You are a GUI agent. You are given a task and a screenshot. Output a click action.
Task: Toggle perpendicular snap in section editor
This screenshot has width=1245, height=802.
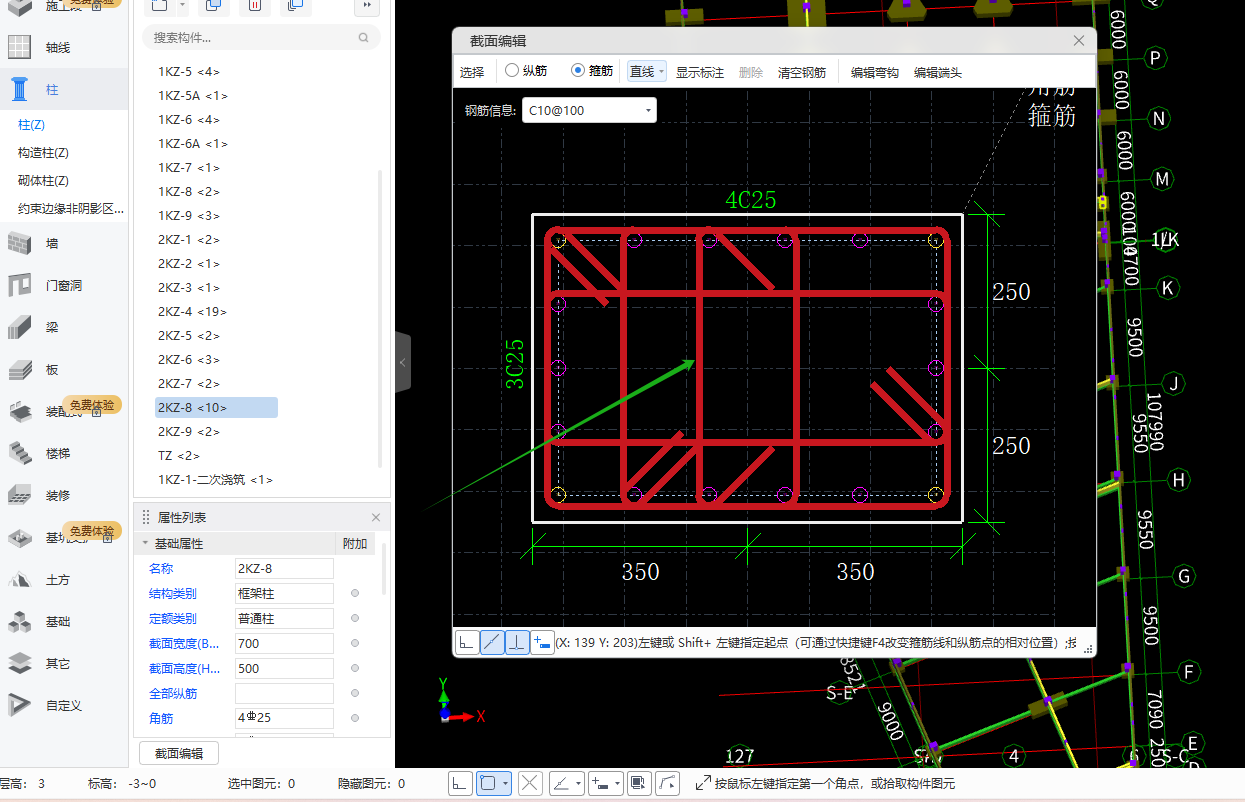coord(517,643)
